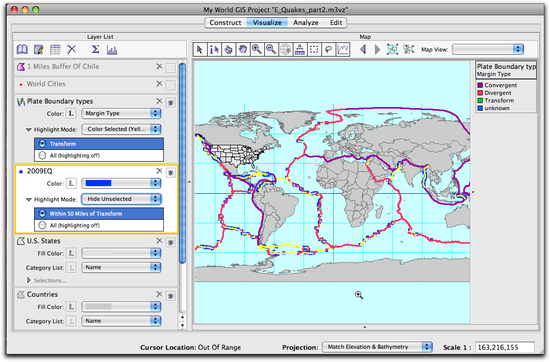Zoom to active layer extent icon

[409, 49]
